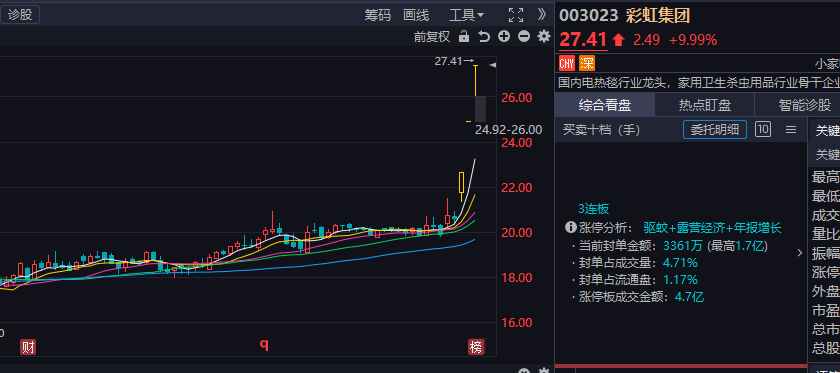
Task: Click the 委托明细 button
Action: coord(715,130)
